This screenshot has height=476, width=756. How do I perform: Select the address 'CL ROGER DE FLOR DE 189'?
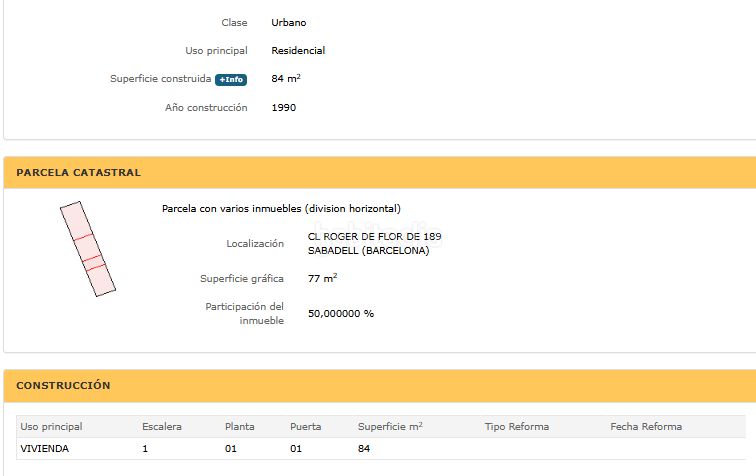[x=375, y=237]
